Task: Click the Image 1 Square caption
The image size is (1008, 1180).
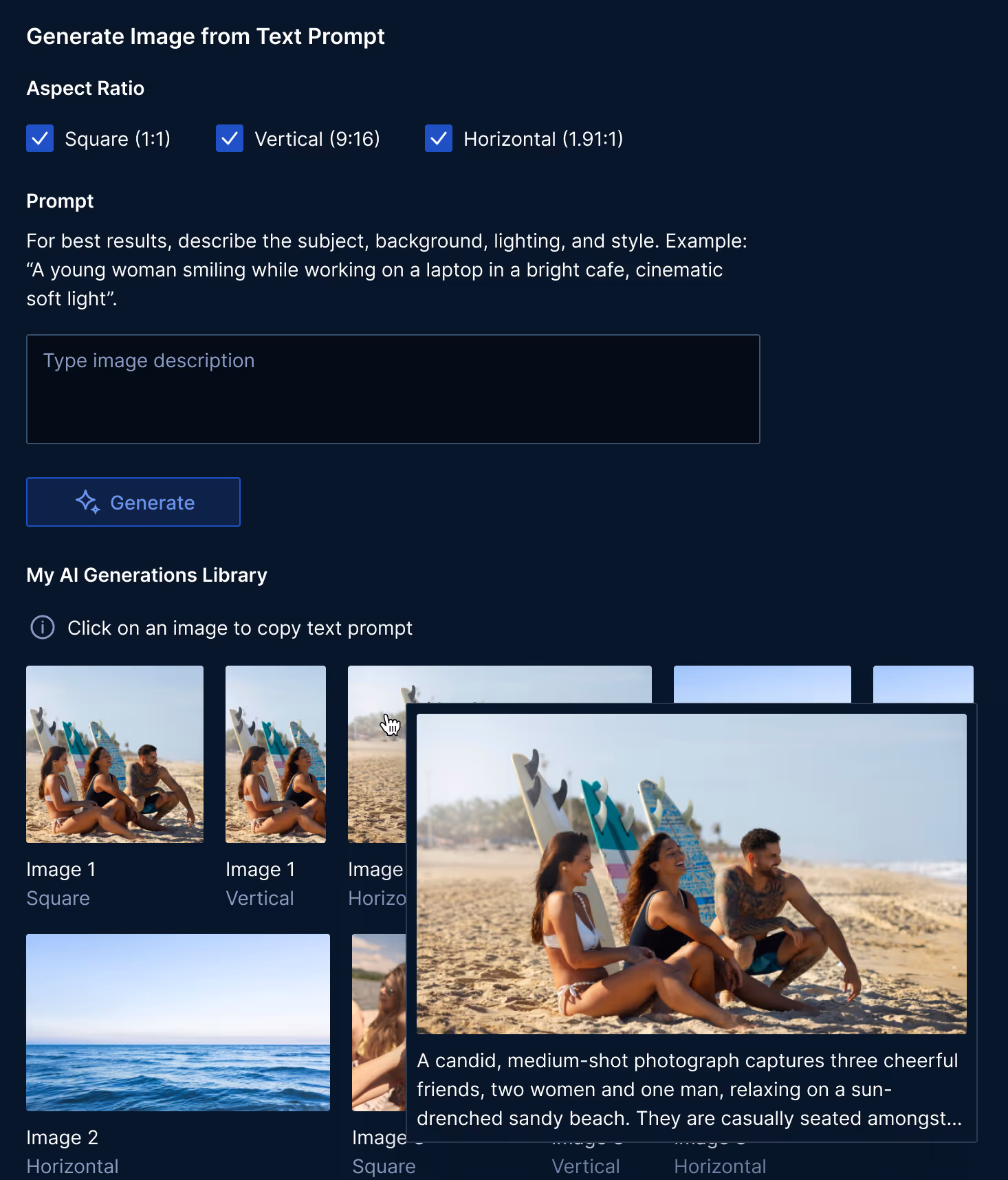Action: [61, 884]
